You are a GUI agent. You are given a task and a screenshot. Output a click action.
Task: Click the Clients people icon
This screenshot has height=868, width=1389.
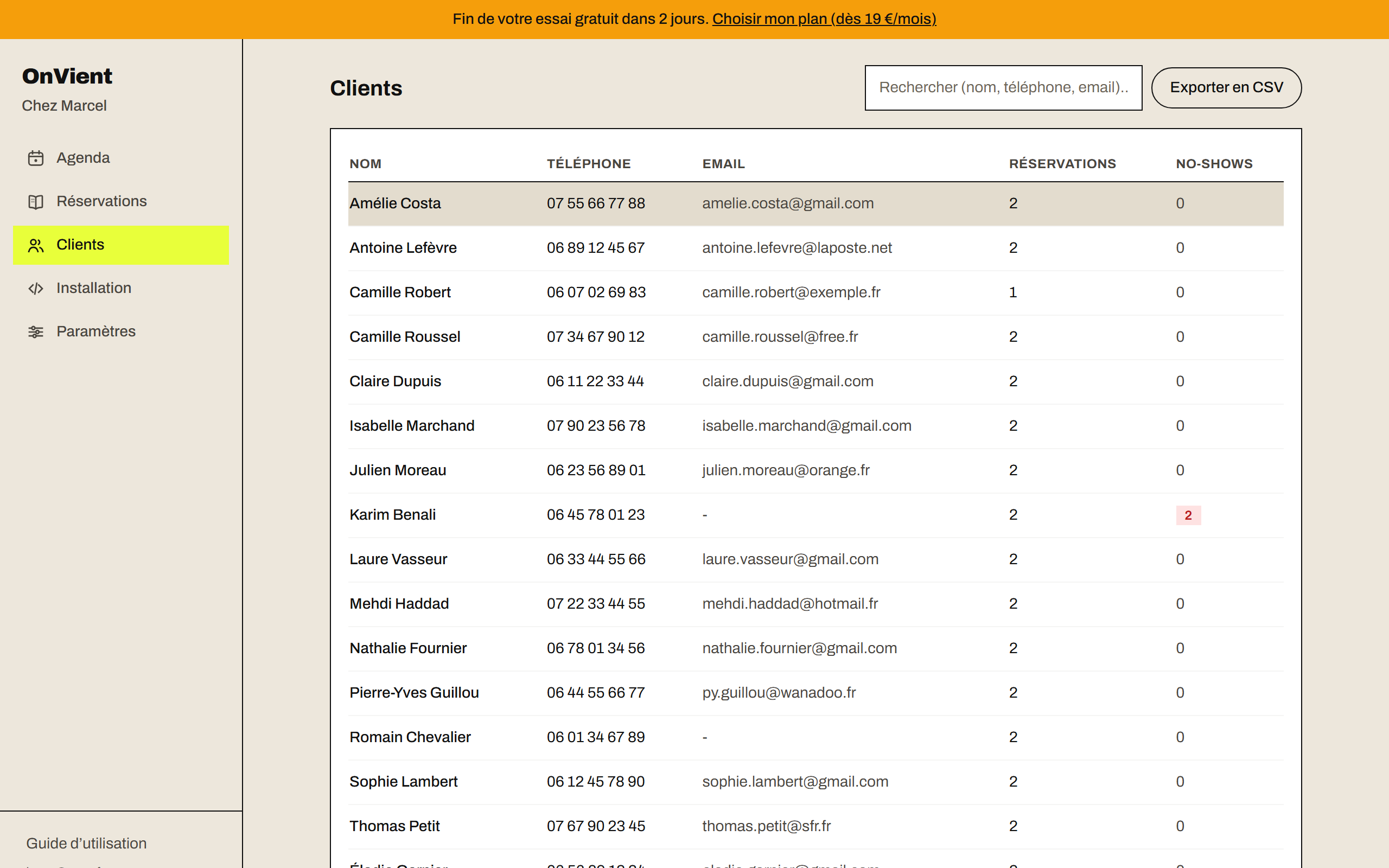click(36, 245)
